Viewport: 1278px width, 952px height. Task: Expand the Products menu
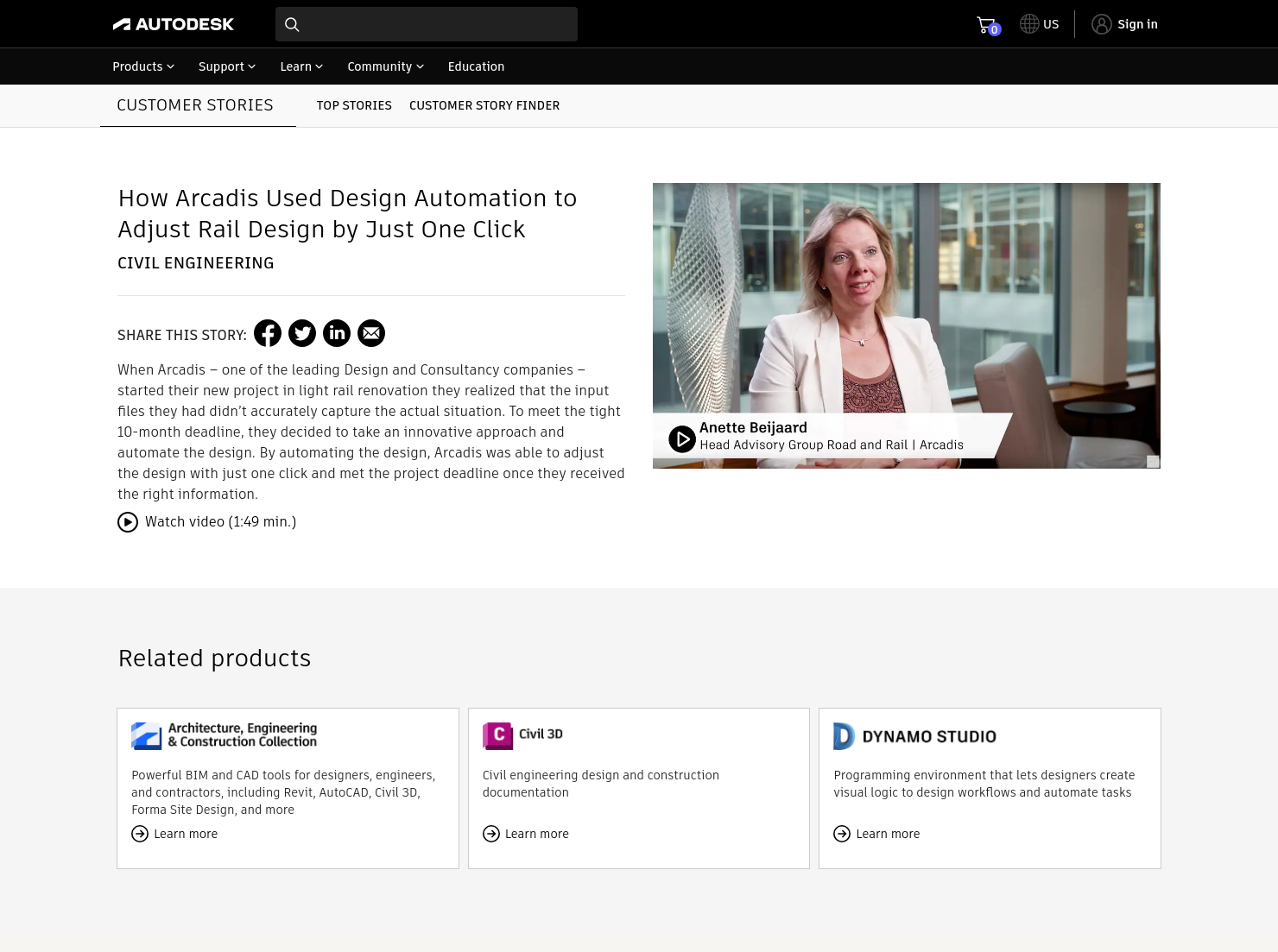(x=142, y=66)
